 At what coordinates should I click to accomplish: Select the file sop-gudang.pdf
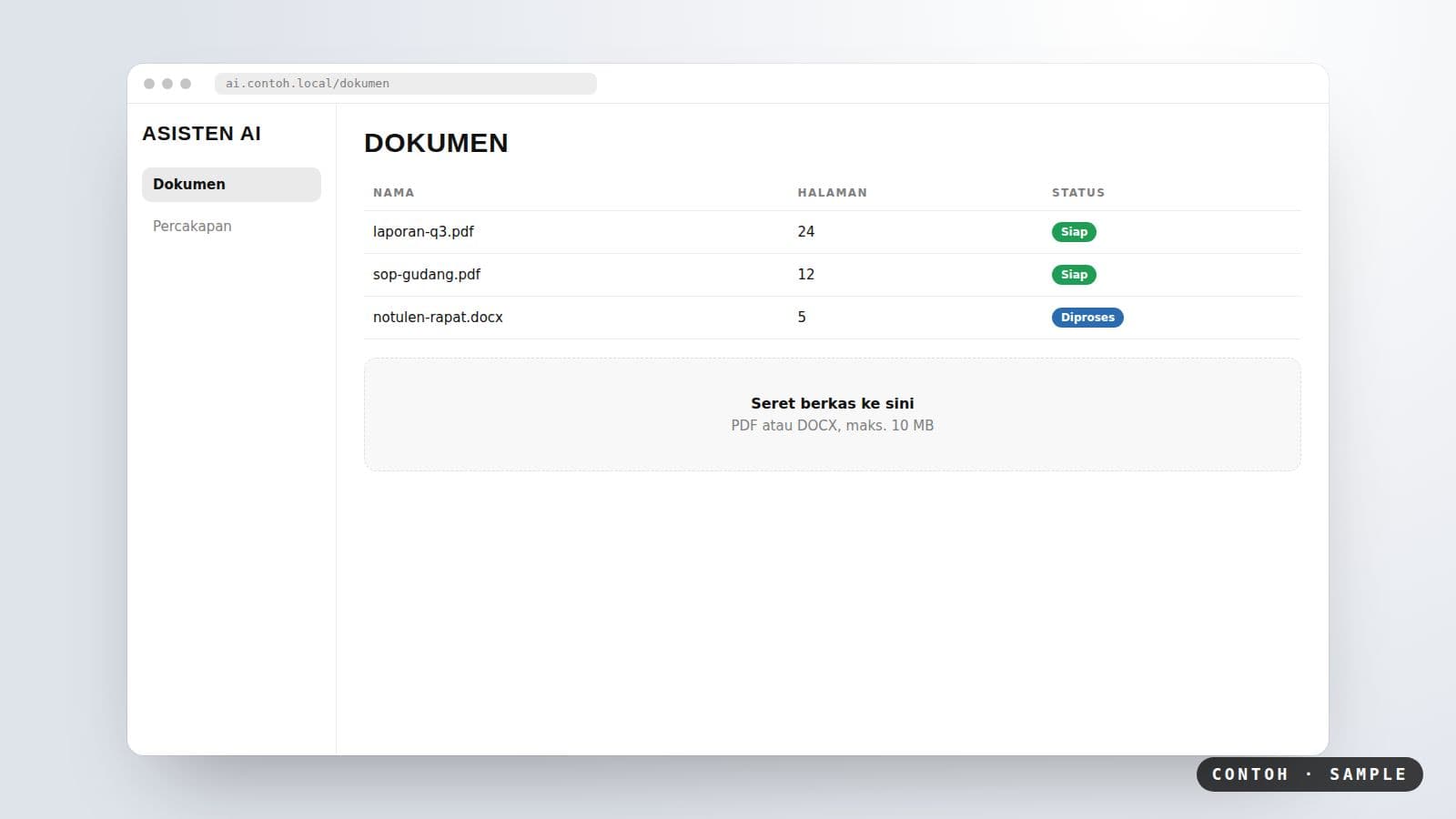pyautogui.click(x=427, y=275)
